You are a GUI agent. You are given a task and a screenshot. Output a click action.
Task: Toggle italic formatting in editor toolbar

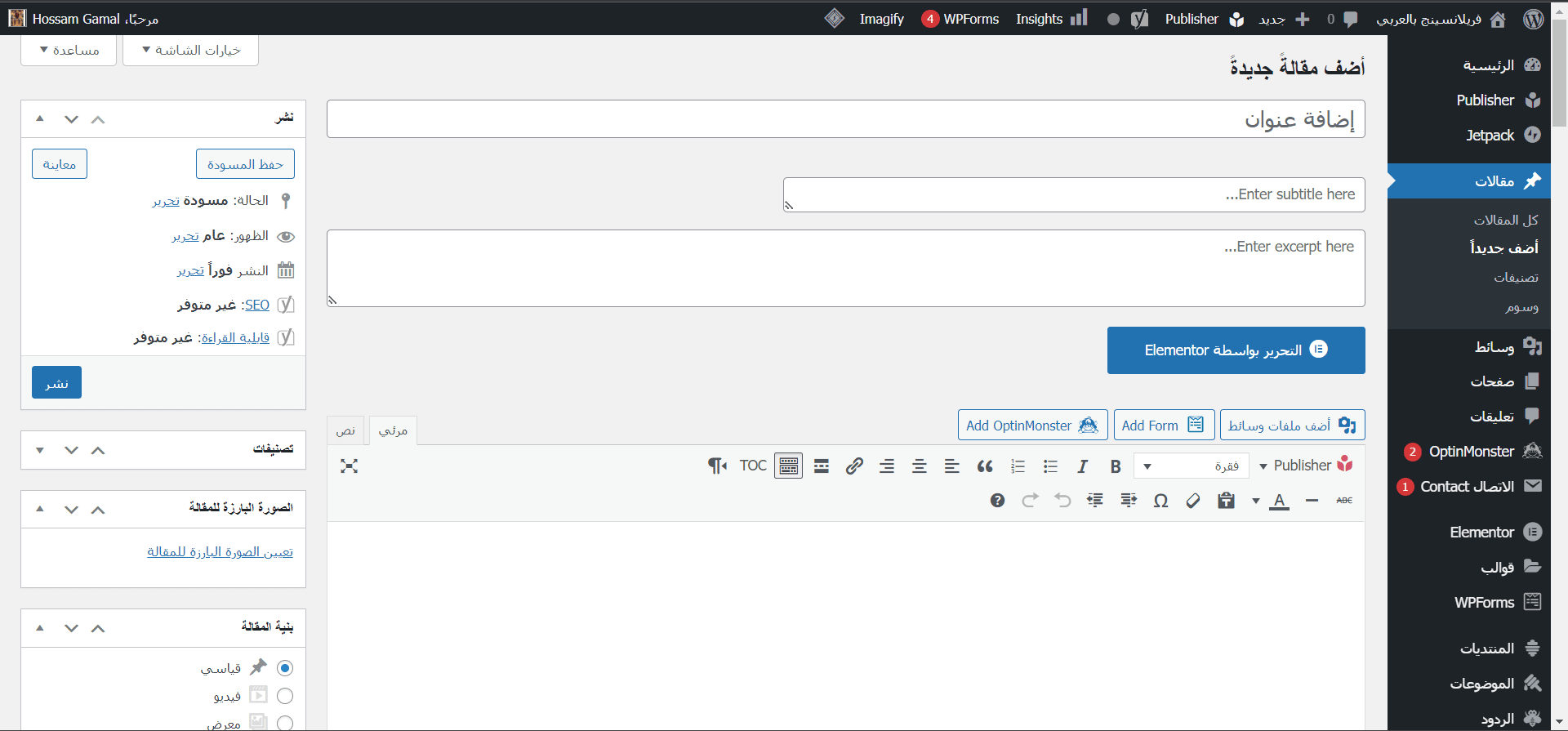click(1083, 466)
